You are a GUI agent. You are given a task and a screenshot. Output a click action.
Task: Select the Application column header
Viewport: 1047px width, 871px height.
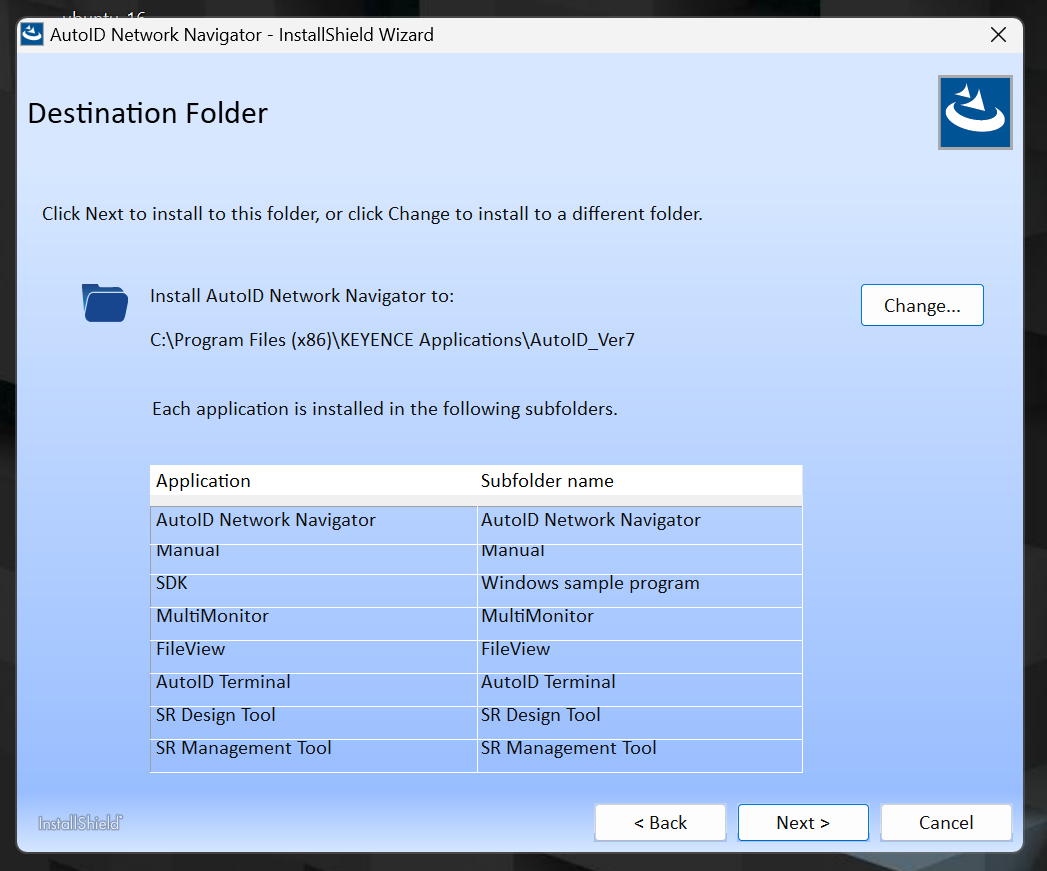[314, 481]
